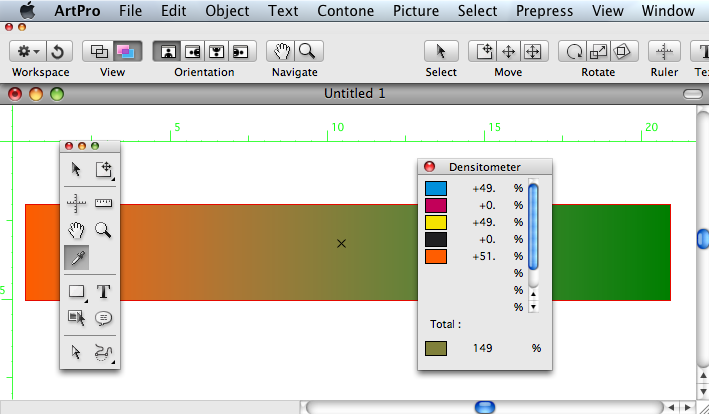Pick the Text tool in floating toolbox
The image size is (709, 414).
(x=104, y=292)
